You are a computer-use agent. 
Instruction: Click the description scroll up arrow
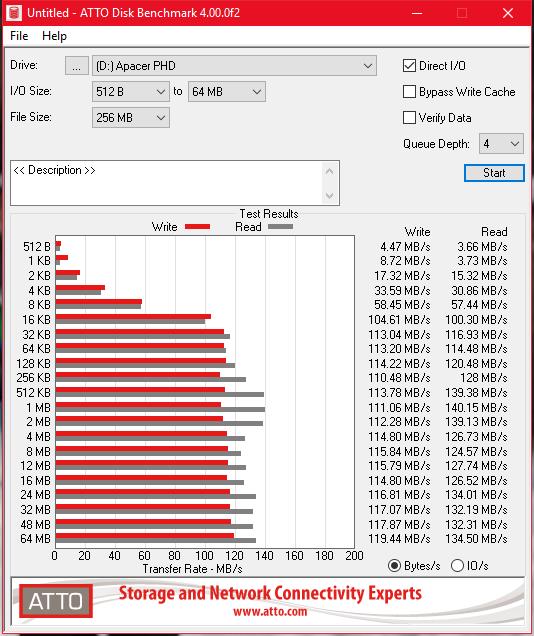pyautogui.click(x=330, y=172)
